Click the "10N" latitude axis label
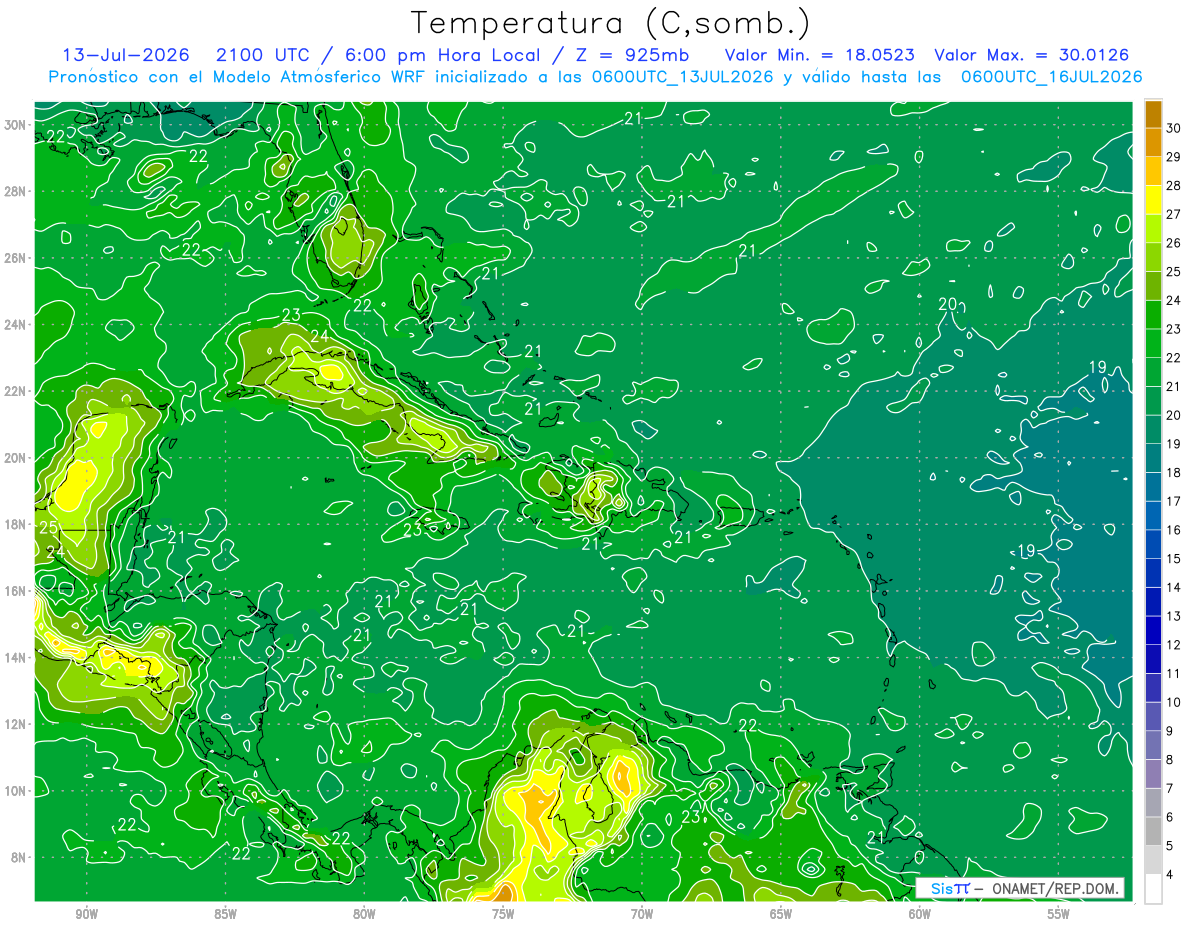 (15, 791)
